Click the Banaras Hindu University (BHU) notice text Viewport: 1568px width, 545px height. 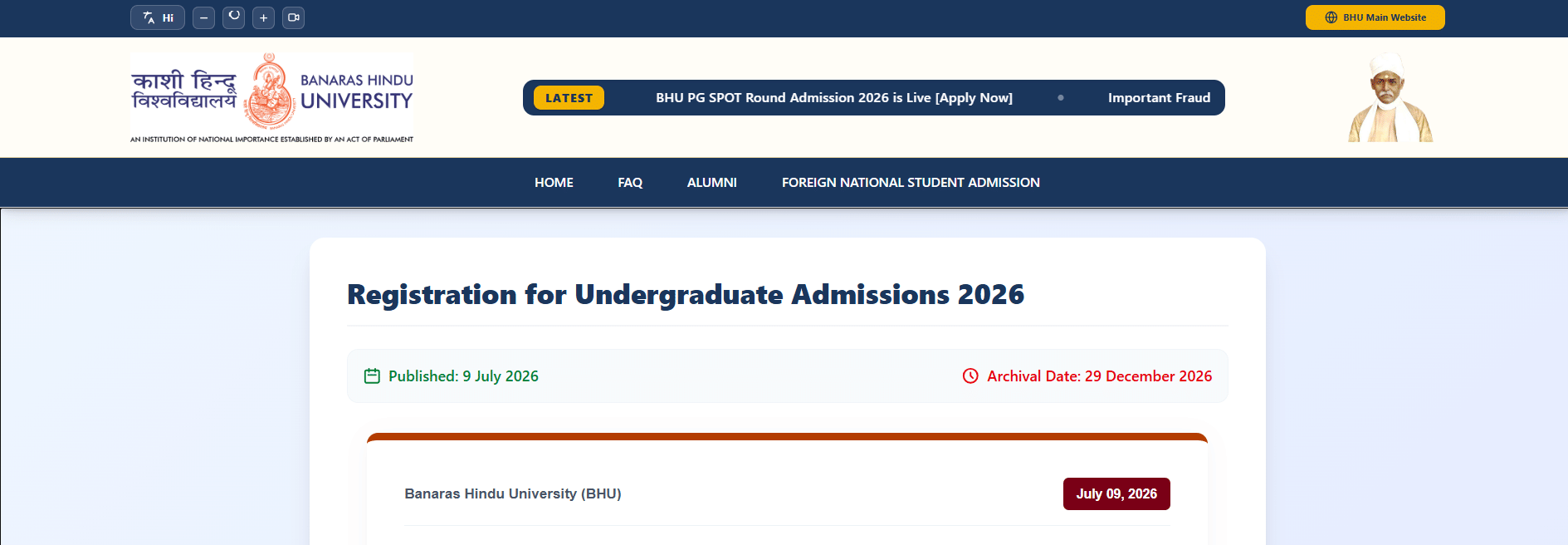point(513,493)
